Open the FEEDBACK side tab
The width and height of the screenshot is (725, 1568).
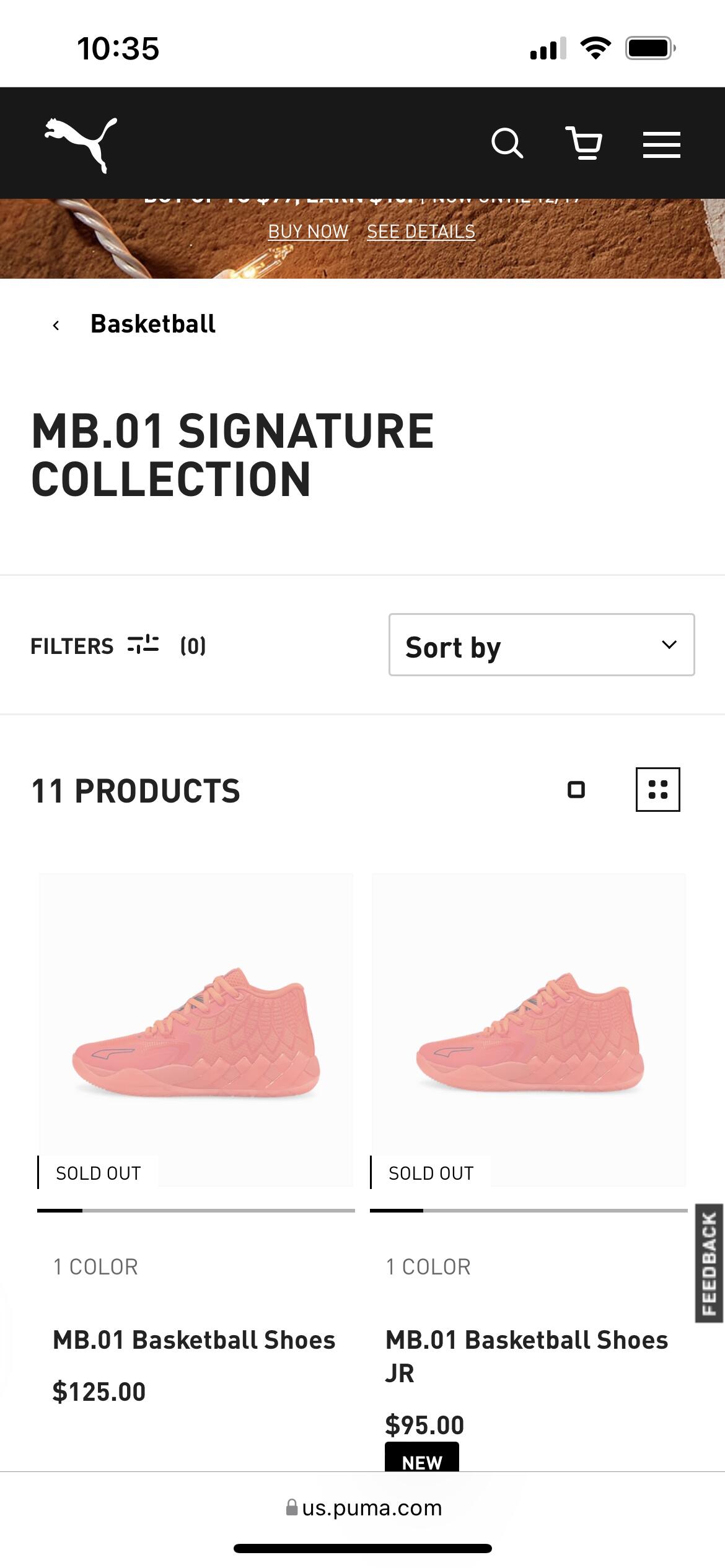click(710, 1263)
